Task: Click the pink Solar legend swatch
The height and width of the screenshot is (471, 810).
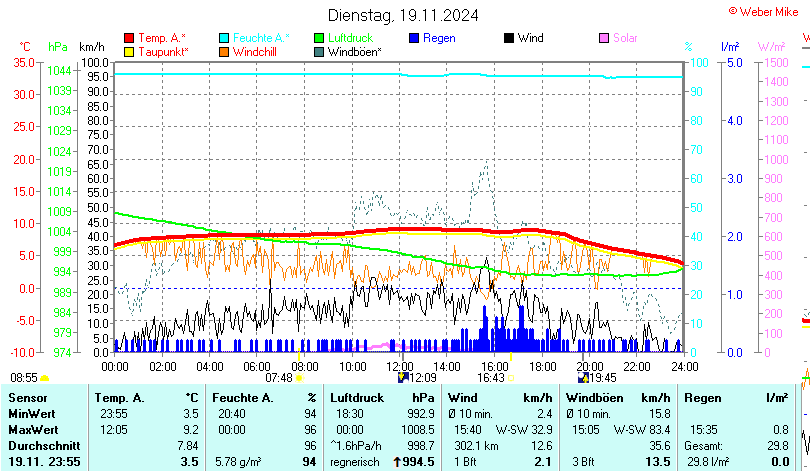Action: 604,38
